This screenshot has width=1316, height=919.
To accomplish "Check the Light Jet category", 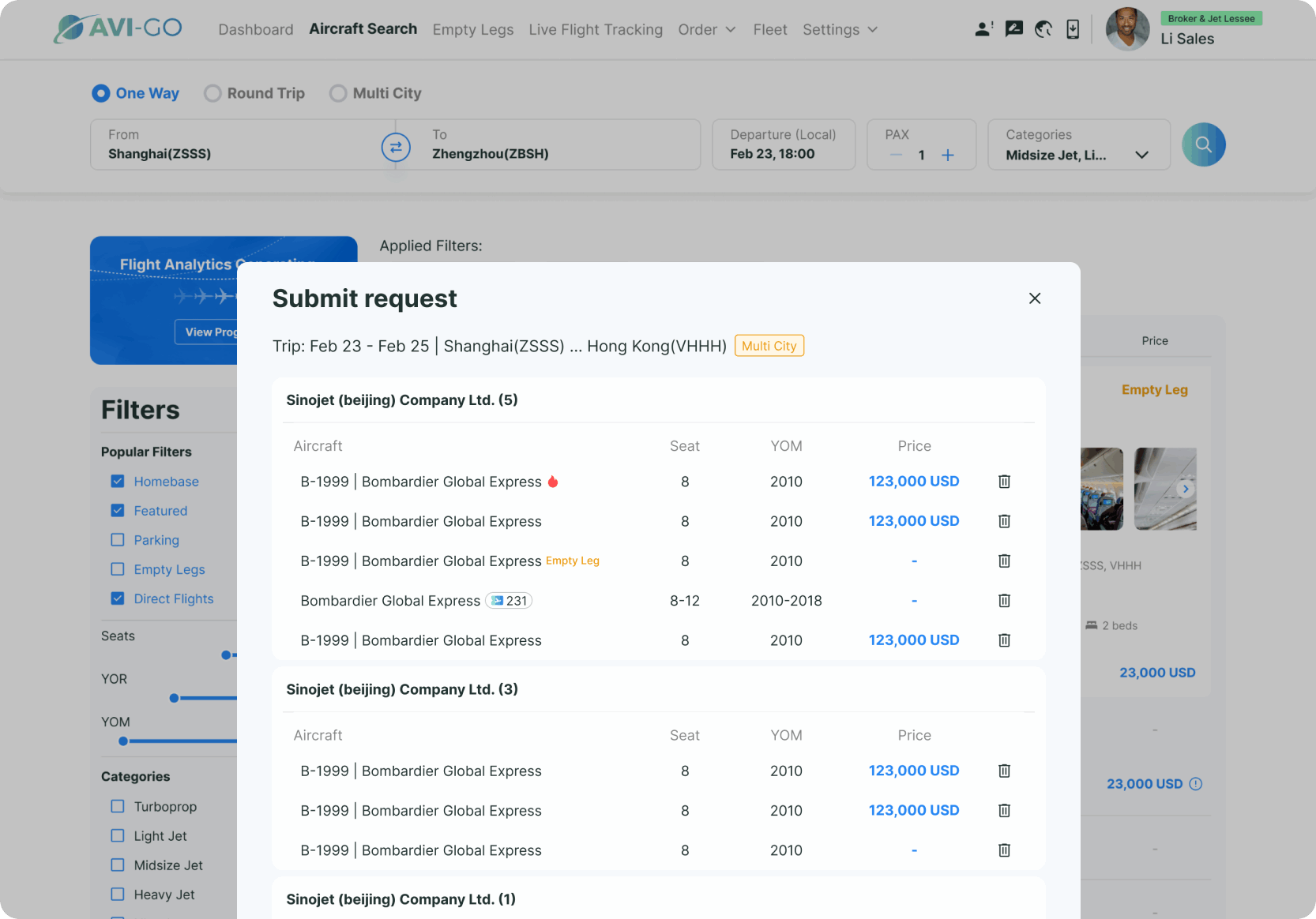I will coord(118,835).
